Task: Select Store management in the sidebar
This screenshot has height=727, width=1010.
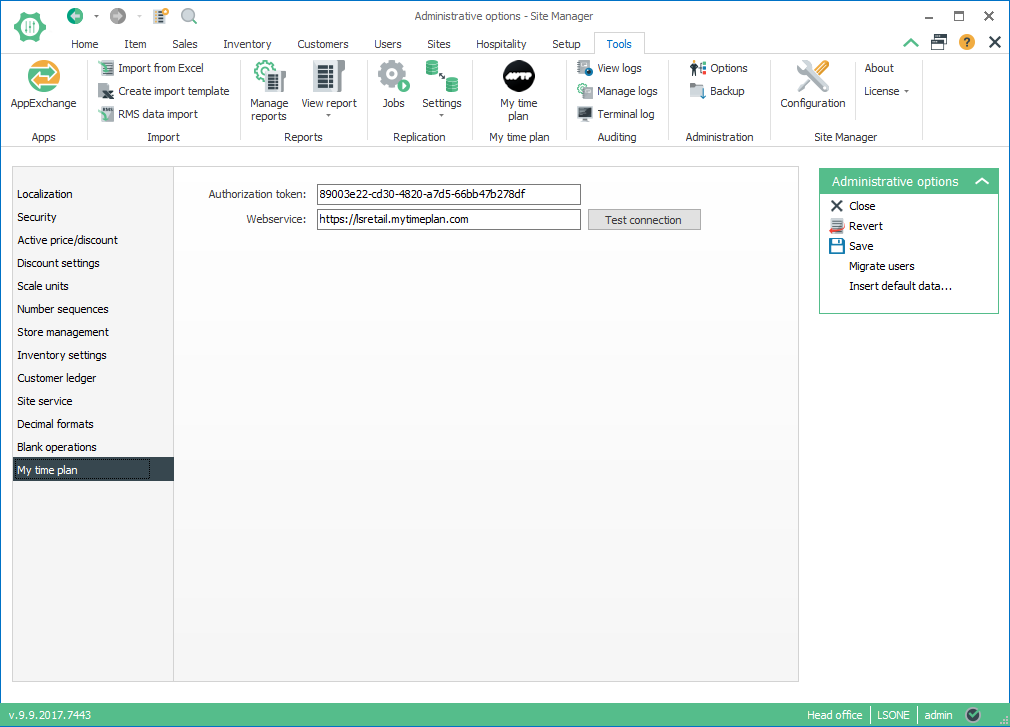Action: [63, 332]
